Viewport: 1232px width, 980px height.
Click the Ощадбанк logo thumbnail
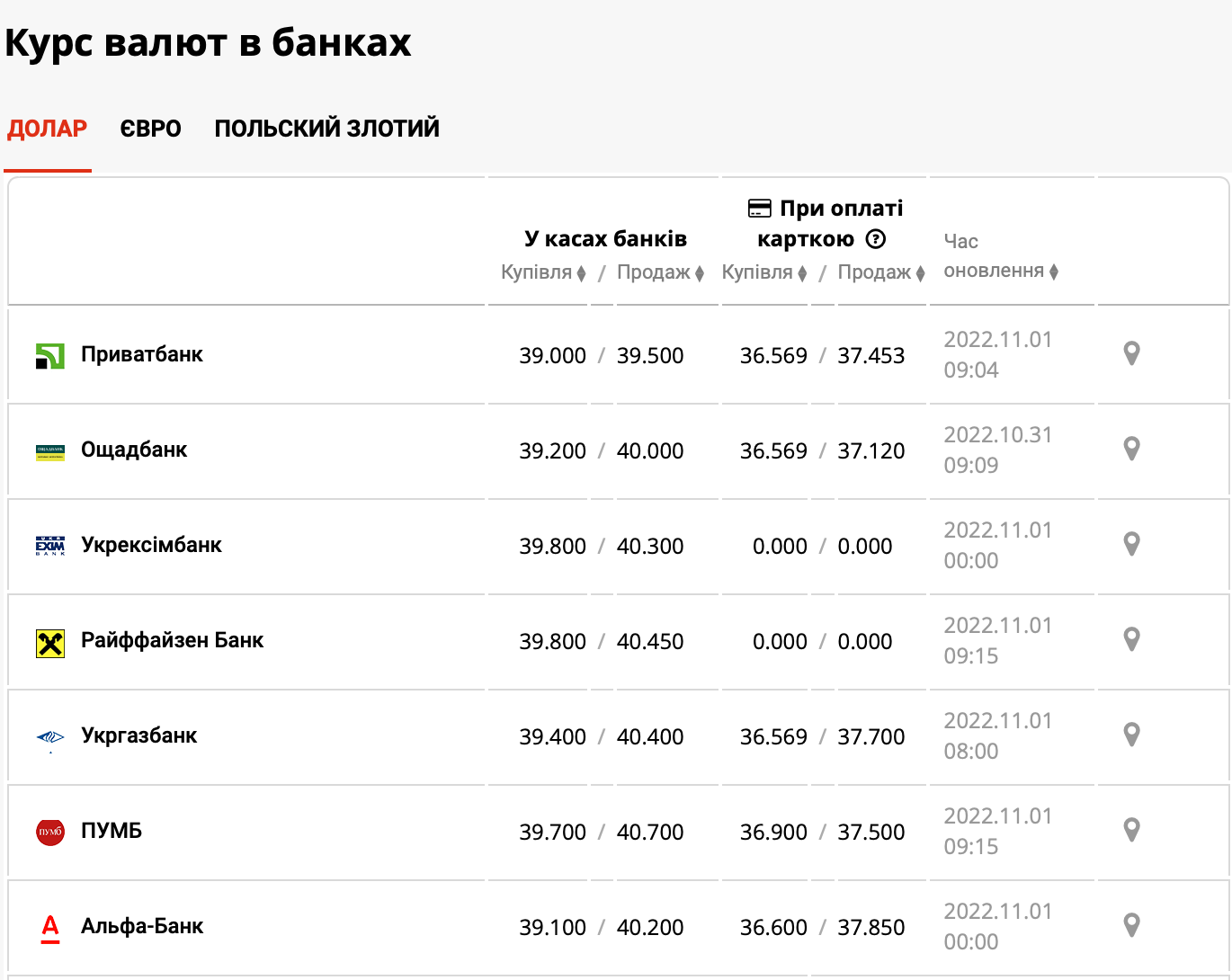coord(50,451)
